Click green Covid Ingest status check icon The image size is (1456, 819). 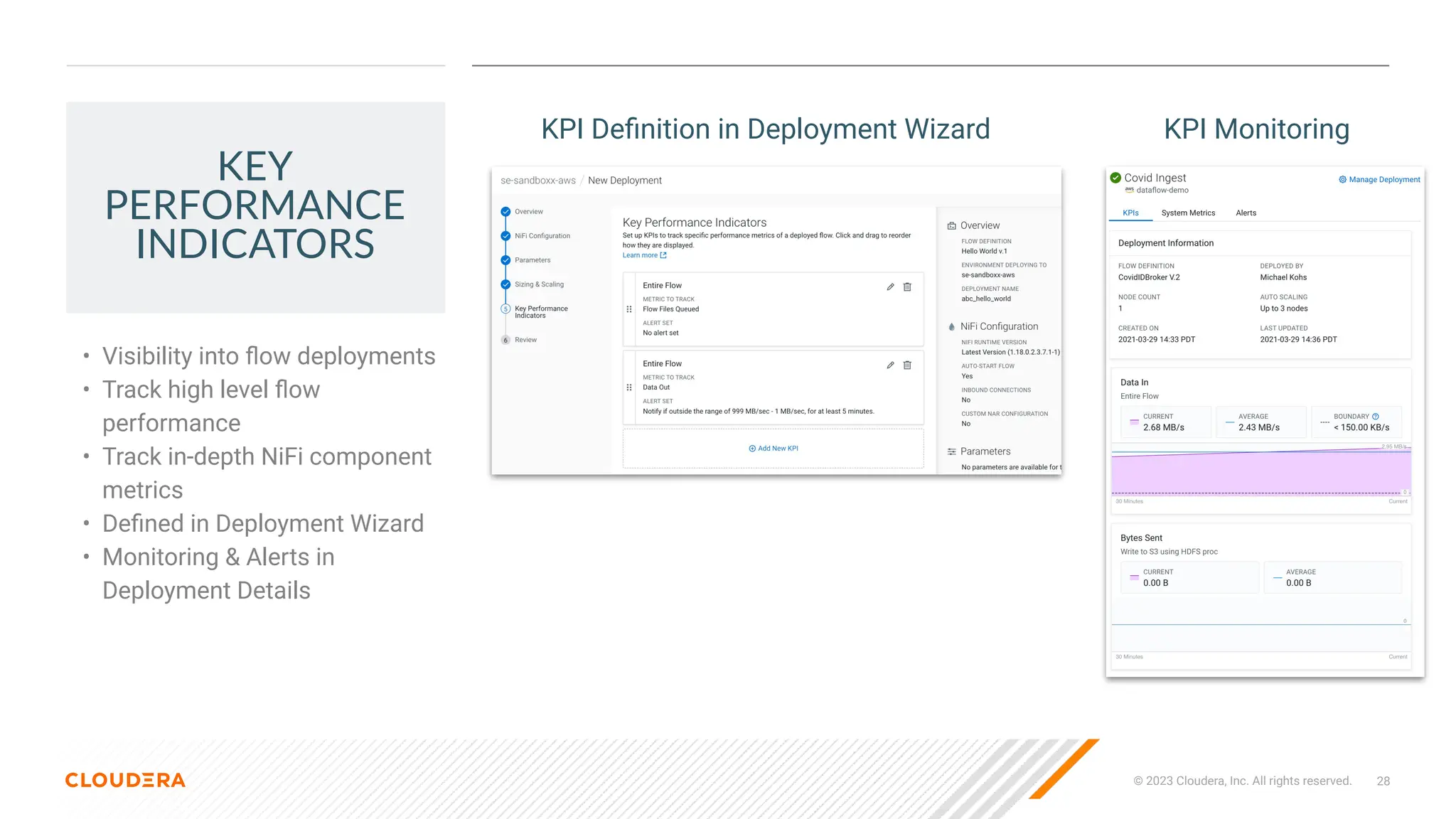coord(1116,178)
